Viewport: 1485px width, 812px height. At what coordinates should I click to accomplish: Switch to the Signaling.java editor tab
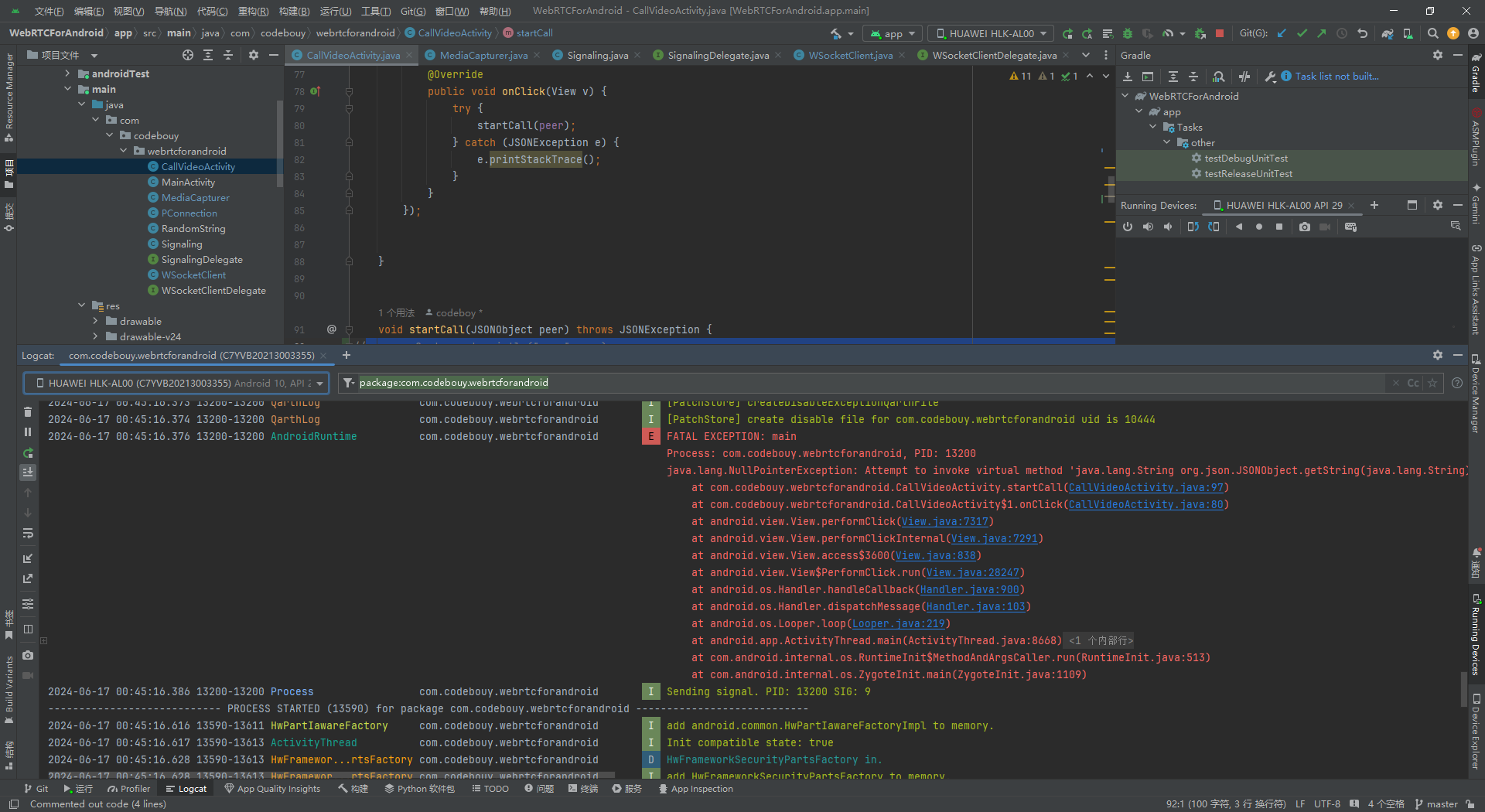pos(596,55)
